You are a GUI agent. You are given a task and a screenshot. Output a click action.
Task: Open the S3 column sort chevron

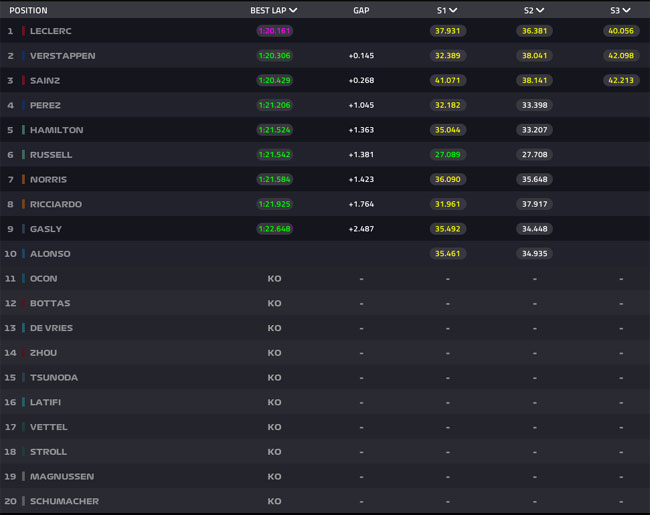[x=626, y=10]
